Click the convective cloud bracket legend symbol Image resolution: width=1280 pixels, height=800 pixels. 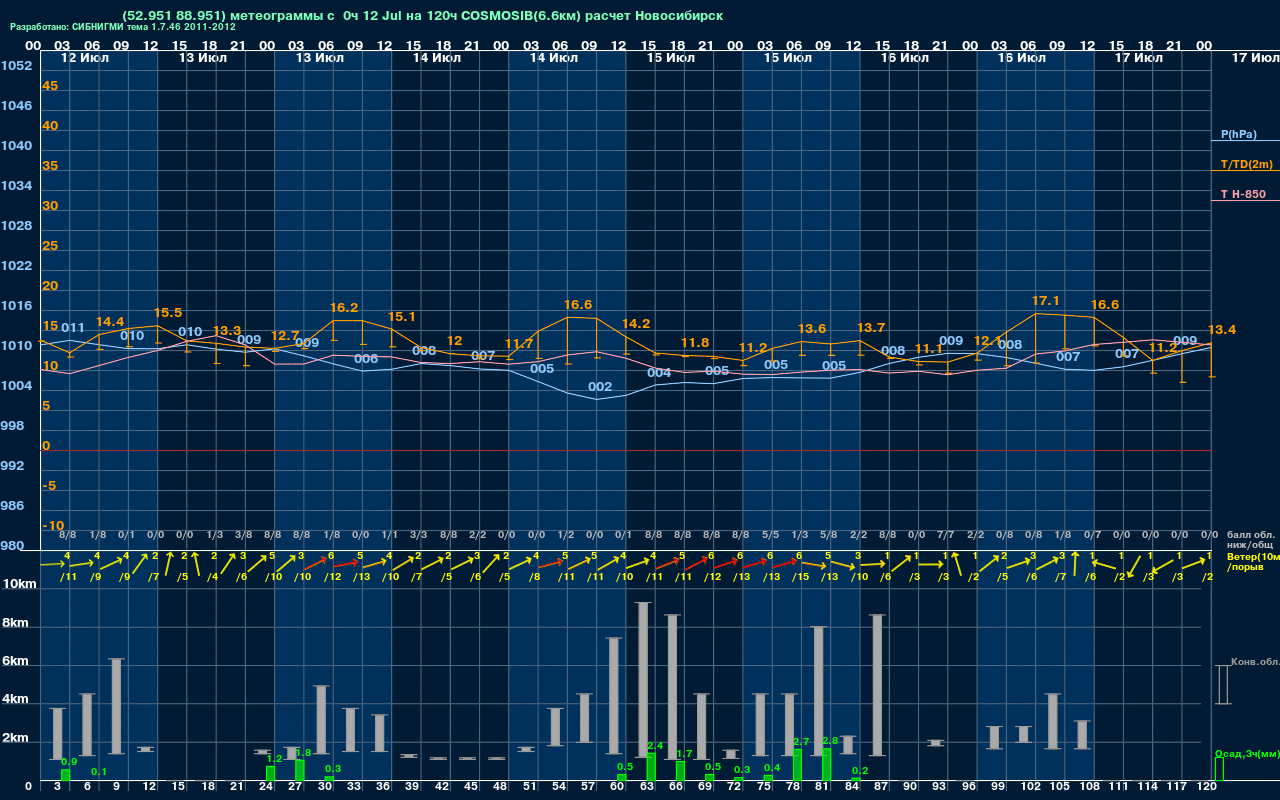pyautogui.click(x=1222, y=685)
